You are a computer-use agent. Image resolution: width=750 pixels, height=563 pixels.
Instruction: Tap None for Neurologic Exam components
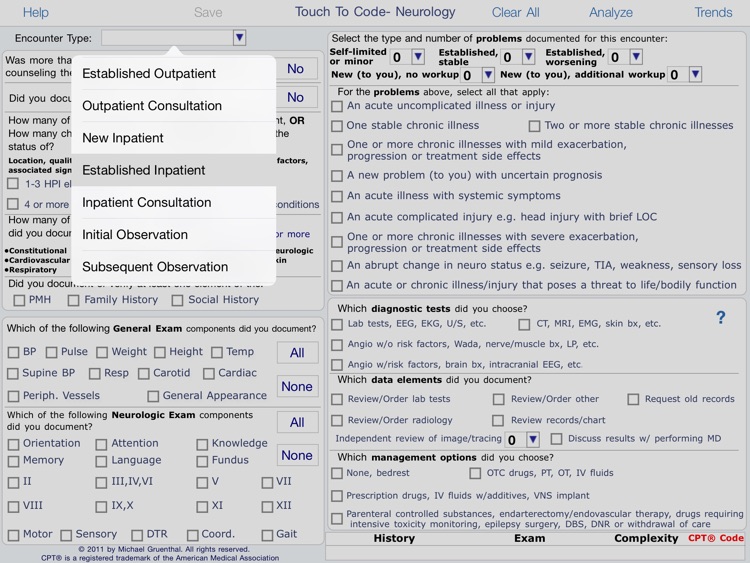[x=298, y=455]
